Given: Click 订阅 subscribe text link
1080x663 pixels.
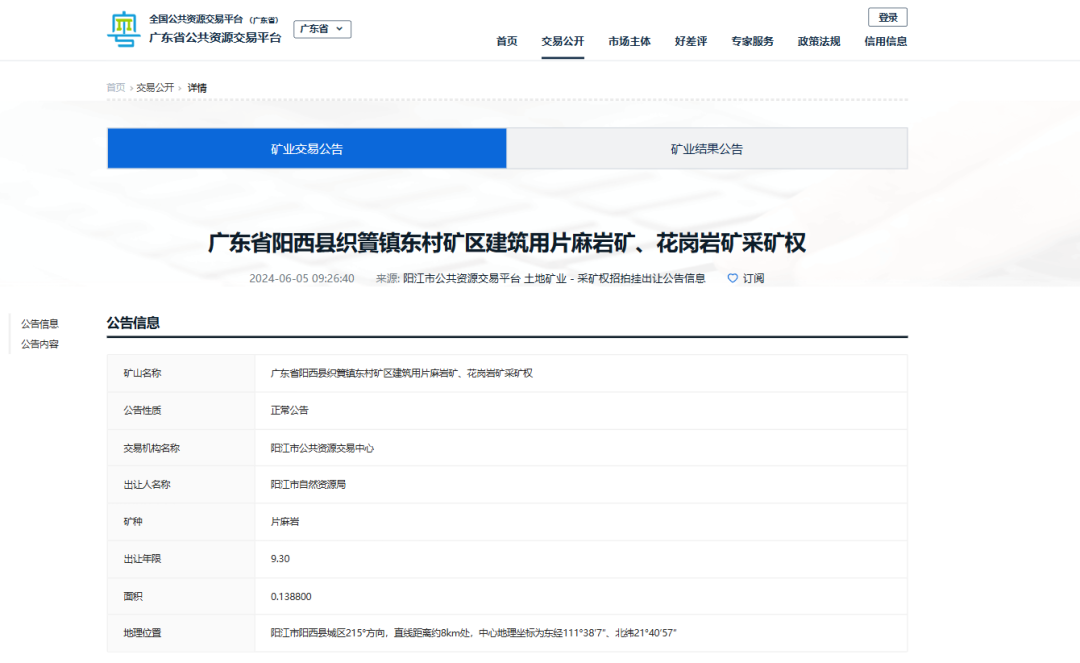Looking at the screenshot, I should tap(753, 278).
